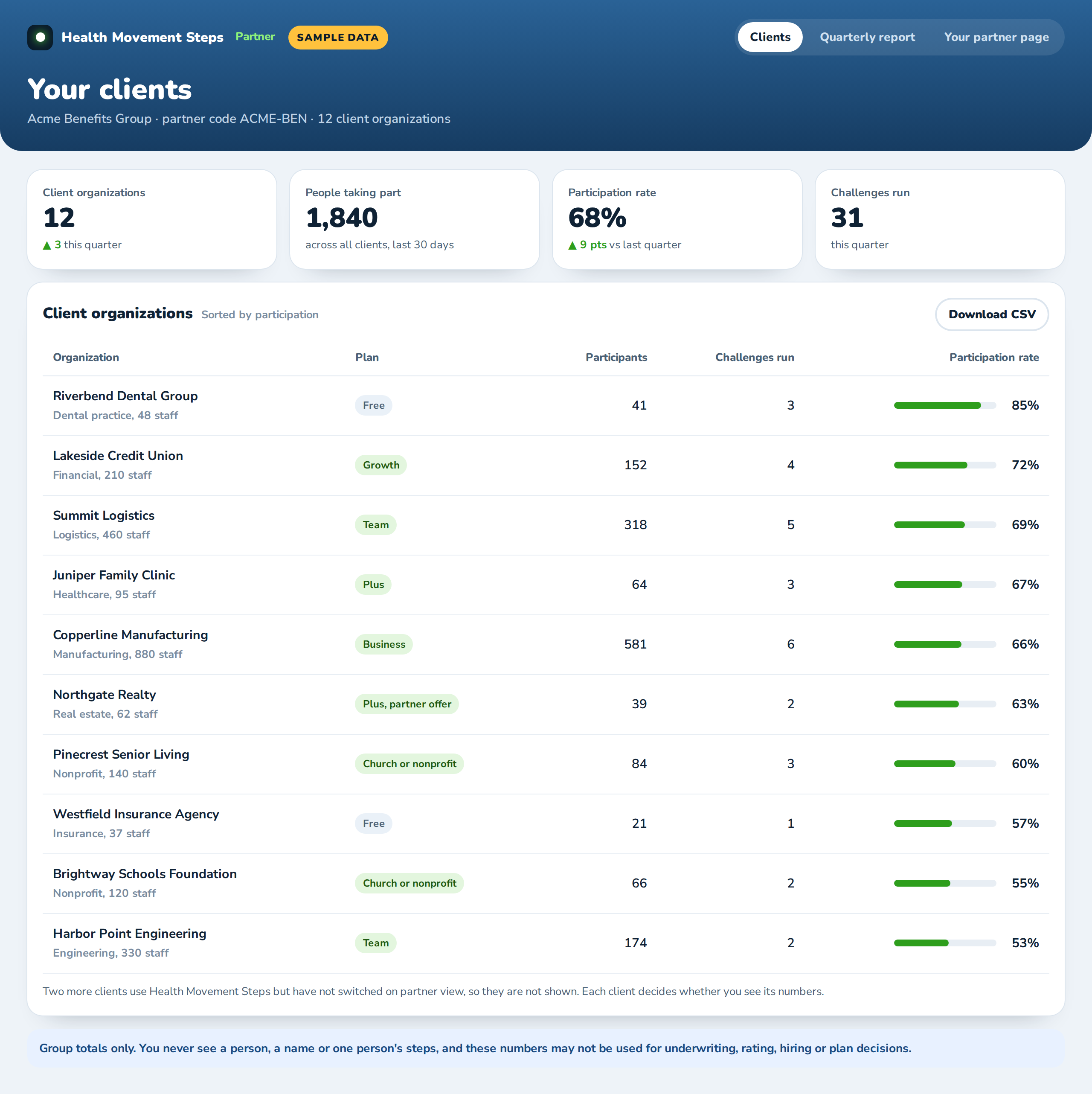Click the Health Movement Steps logo icon

click(40, 38)
